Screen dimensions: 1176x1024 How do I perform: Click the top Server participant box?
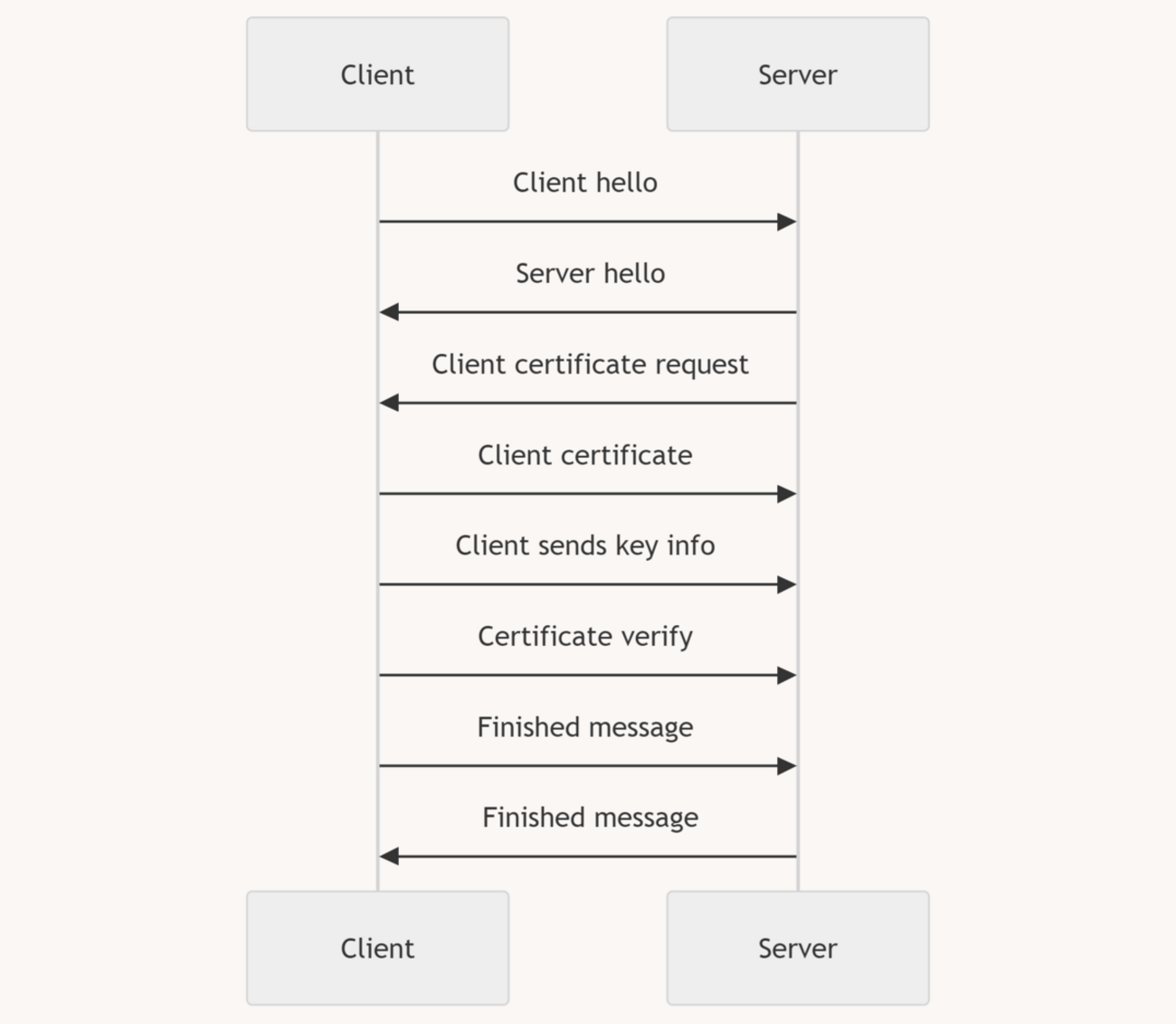pos(798,74)
